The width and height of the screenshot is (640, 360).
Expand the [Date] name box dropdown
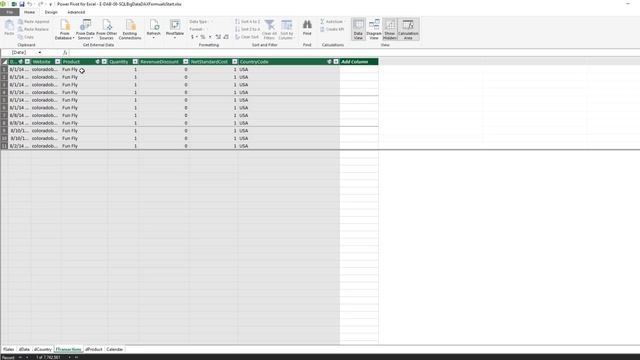(40, 53)
